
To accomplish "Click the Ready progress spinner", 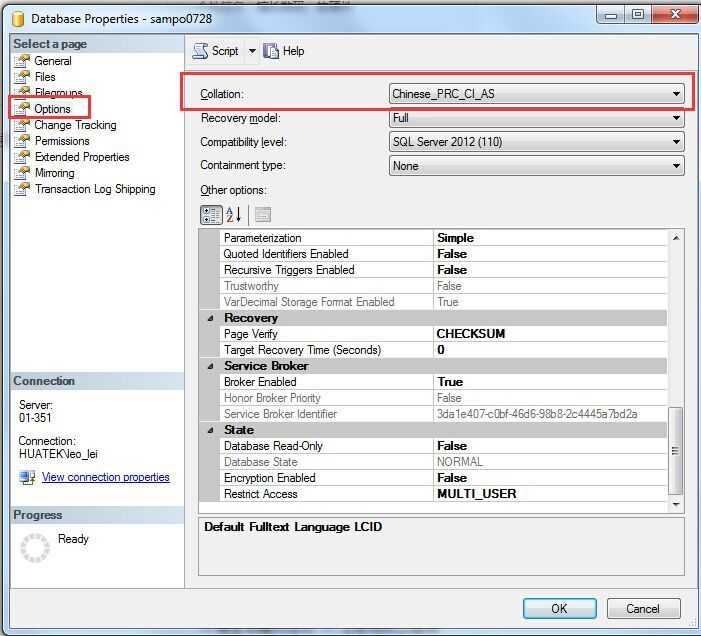I will [x=35, y=548].
